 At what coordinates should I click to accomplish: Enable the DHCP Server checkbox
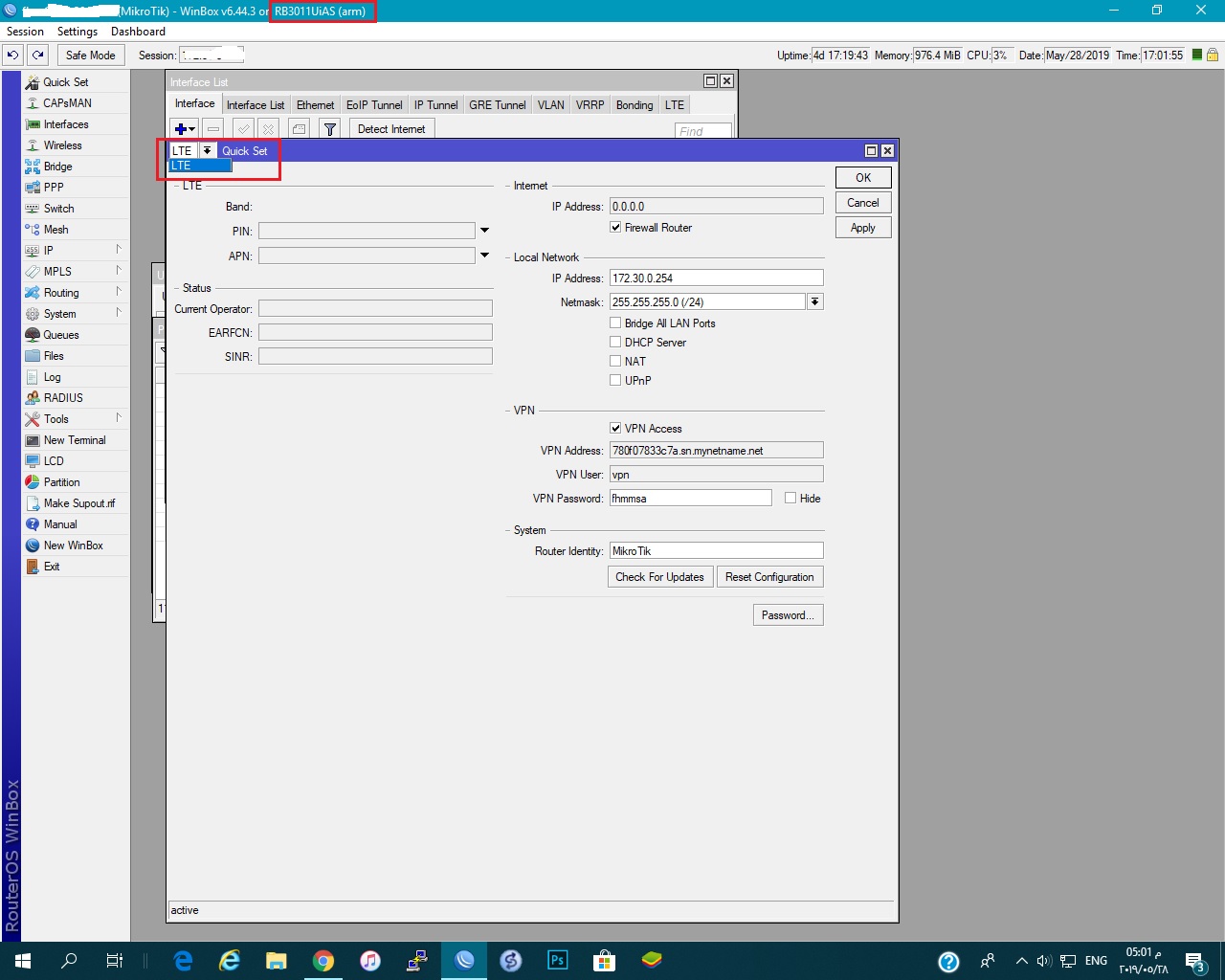point(615,343)
